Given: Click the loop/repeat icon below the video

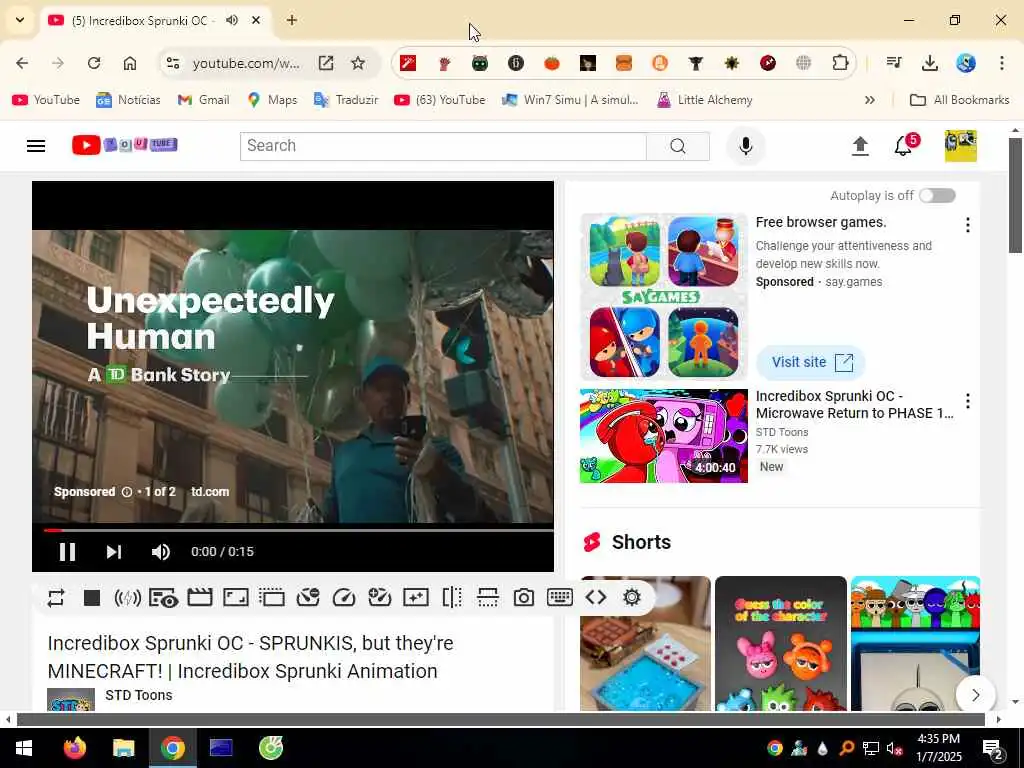Looking at the screenshot, I should (56, 598).
